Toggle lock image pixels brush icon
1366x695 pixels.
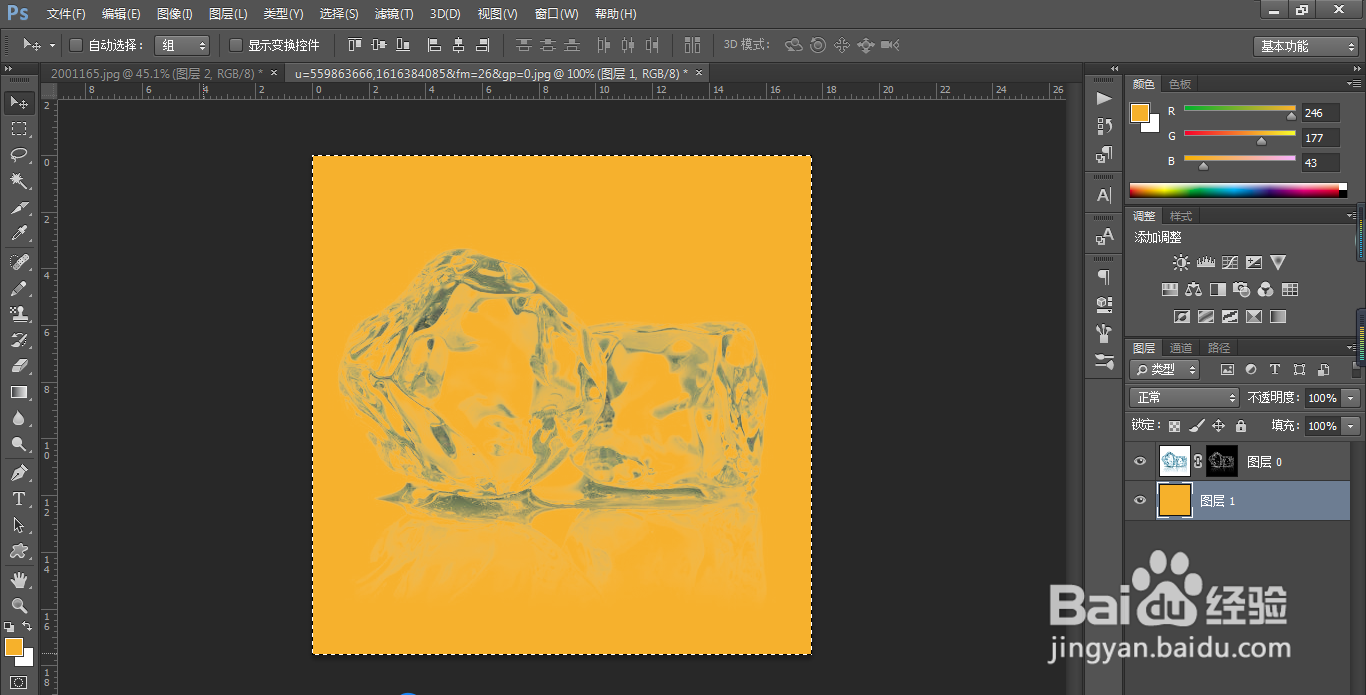pyautogui.click(x=1197, y=426)
